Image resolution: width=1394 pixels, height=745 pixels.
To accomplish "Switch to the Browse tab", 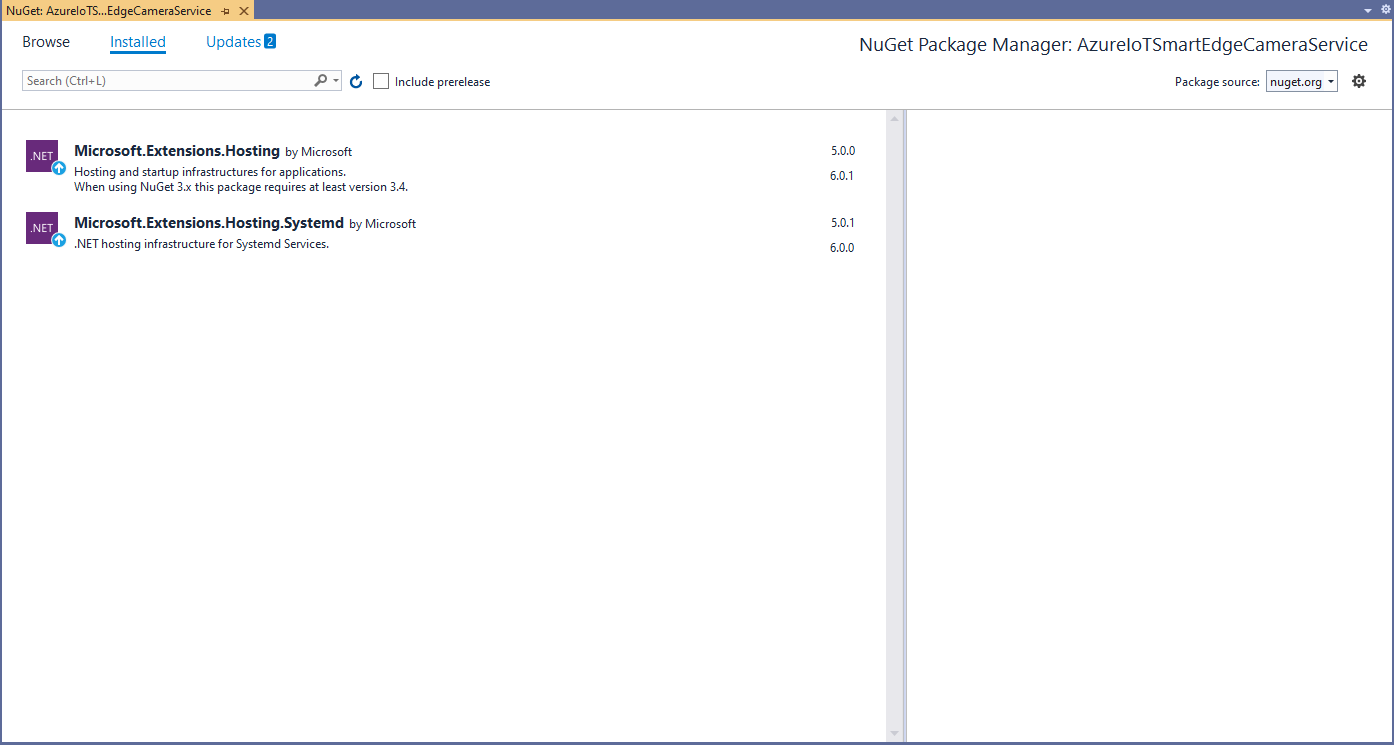I will [x=46, y=42].
